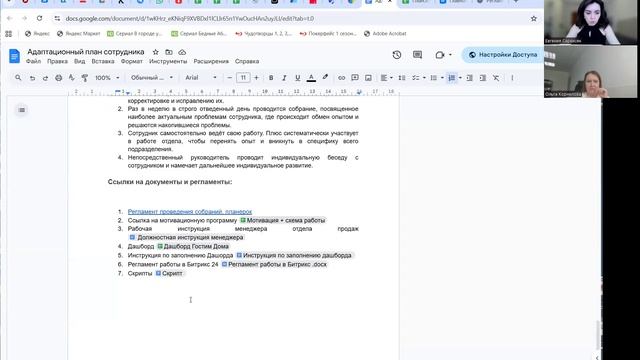Open the 'Вид' menu
The height and width of the screenshot is (360, 640).
tap(80, 61)
